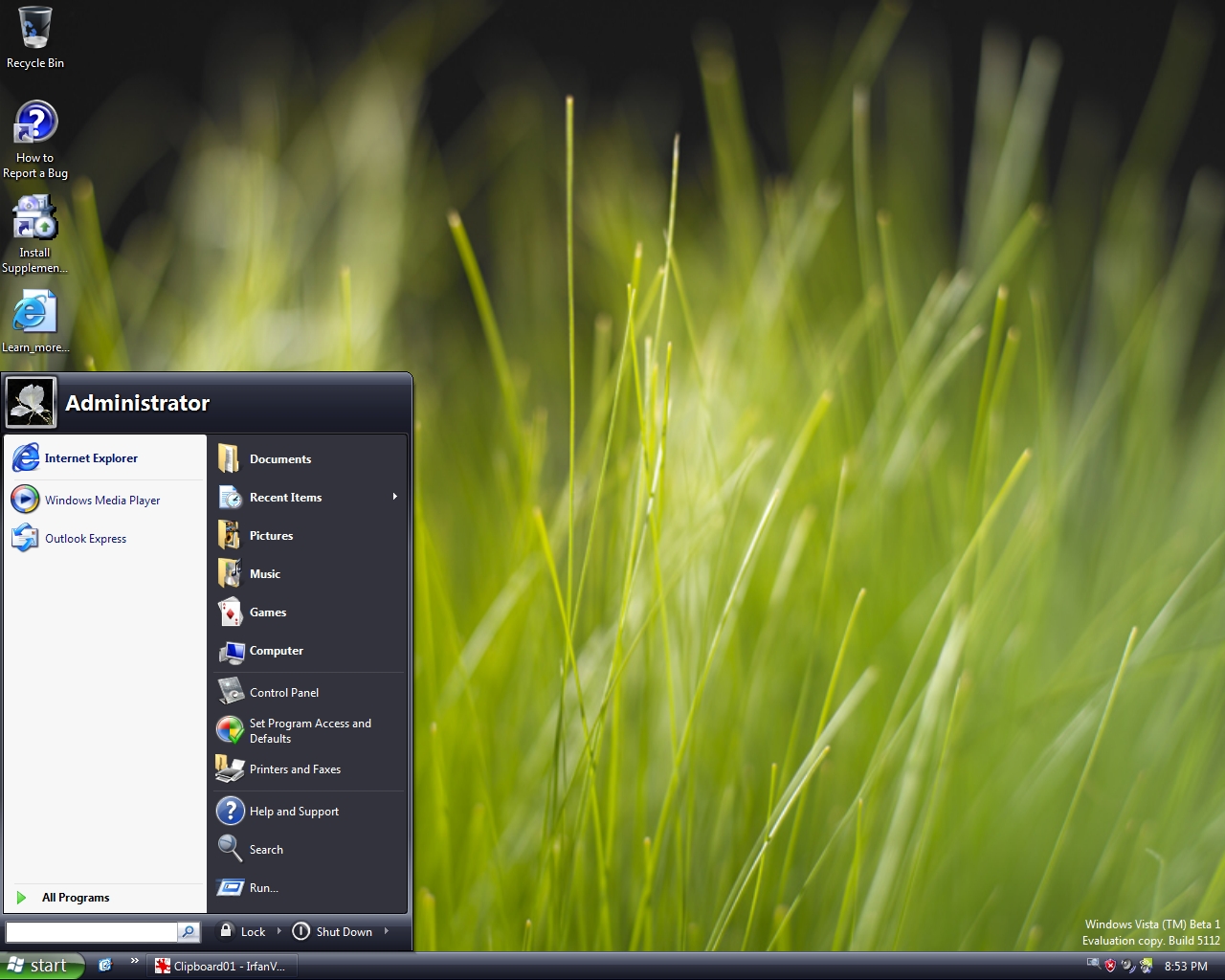
Task: Click the Windows Media Player icon
Action: [x=25, y=500]
